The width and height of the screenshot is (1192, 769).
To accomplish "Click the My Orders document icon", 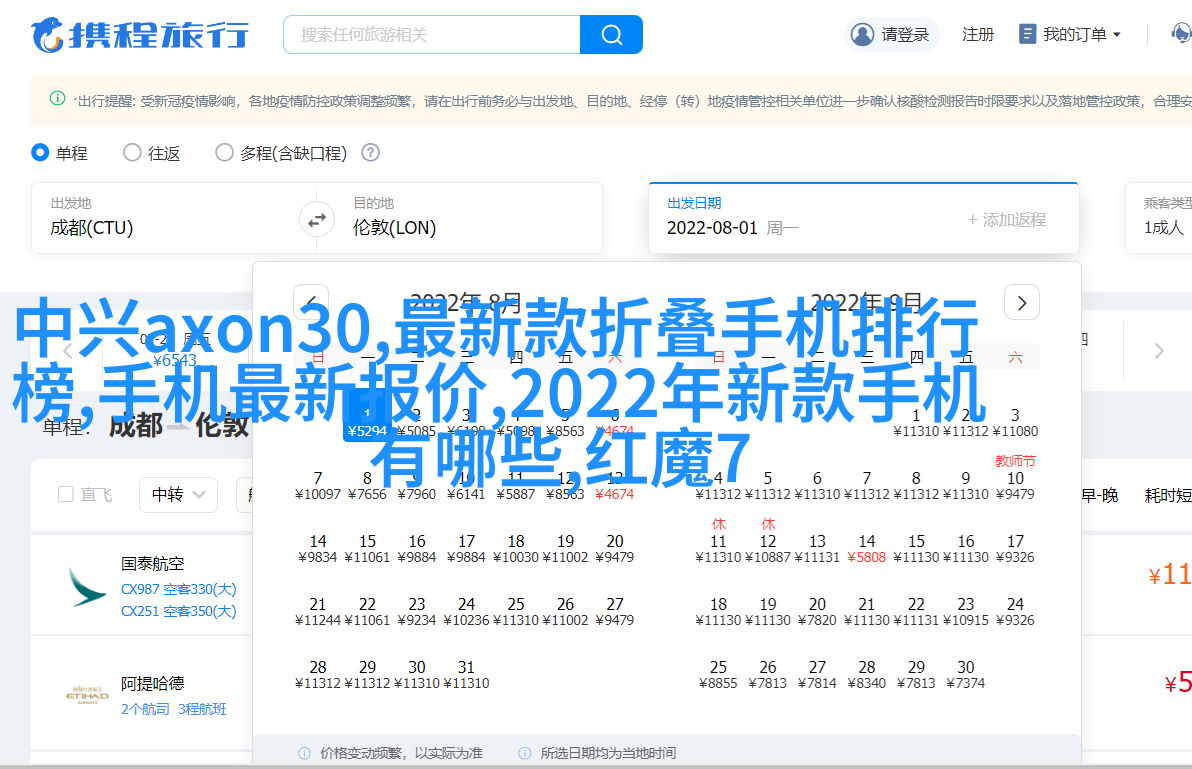I will 1027,34.
